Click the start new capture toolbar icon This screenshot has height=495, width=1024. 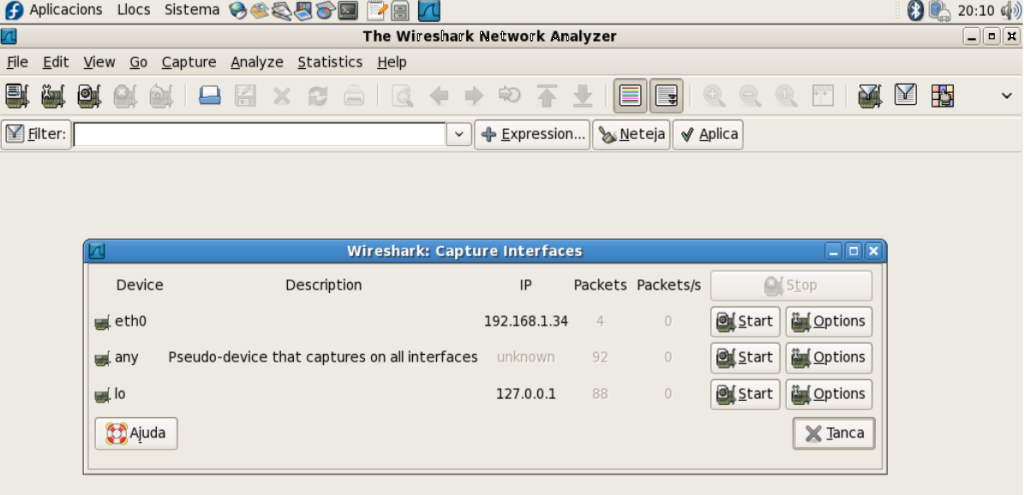tap(89, 96)
